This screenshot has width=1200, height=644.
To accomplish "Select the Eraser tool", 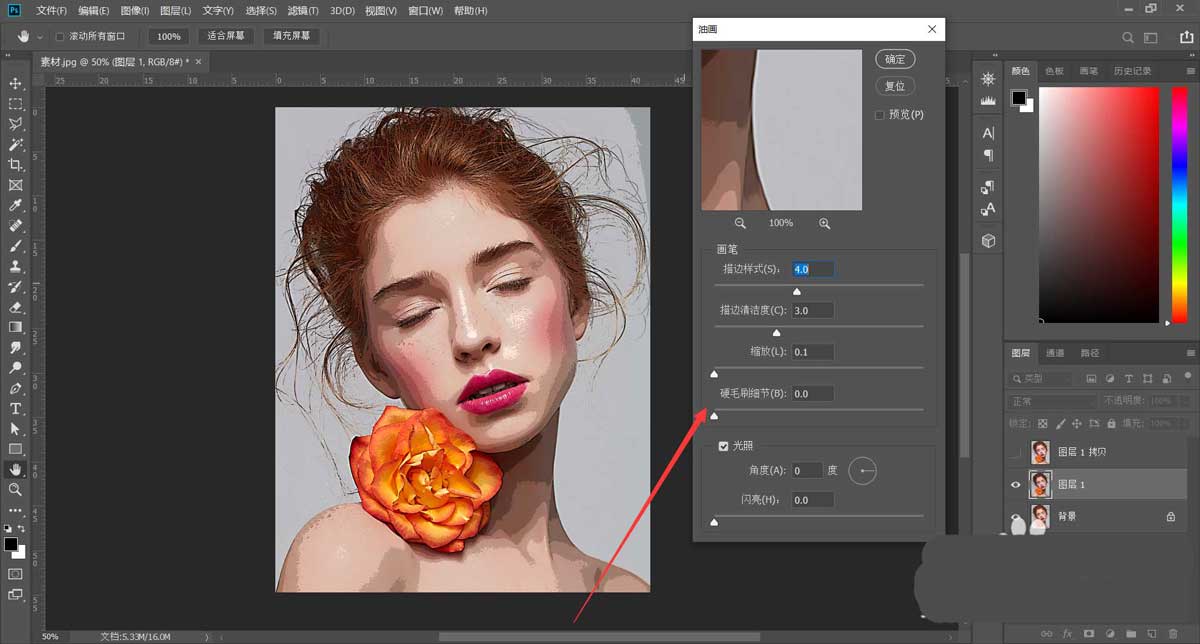I will [x=15, y=307].
